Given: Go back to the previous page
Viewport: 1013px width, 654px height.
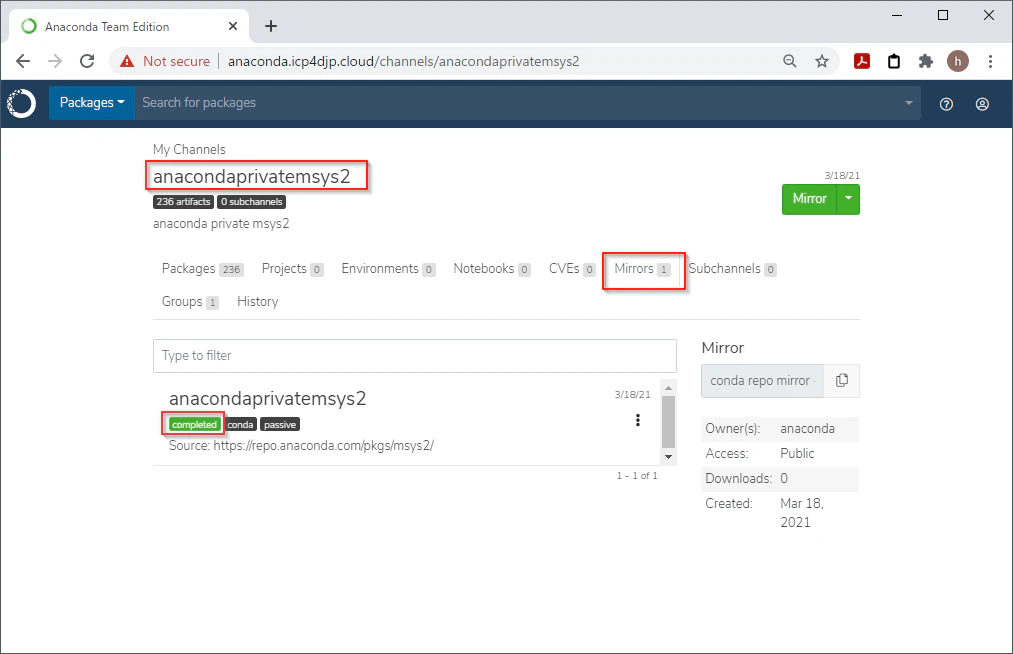Looking at the screenshot, I should coord(23,61).
